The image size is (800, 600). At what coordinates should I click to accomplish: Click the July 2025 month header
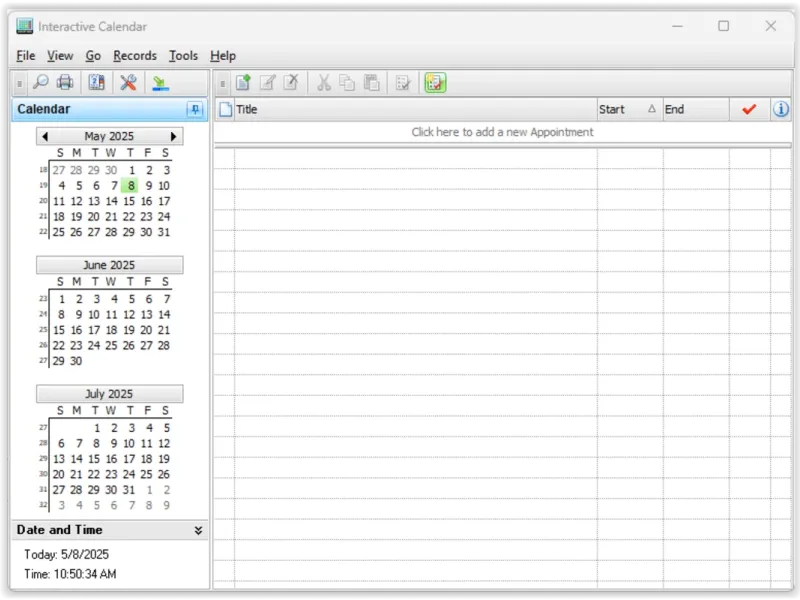pyautogui.click(x=109, y=394)
